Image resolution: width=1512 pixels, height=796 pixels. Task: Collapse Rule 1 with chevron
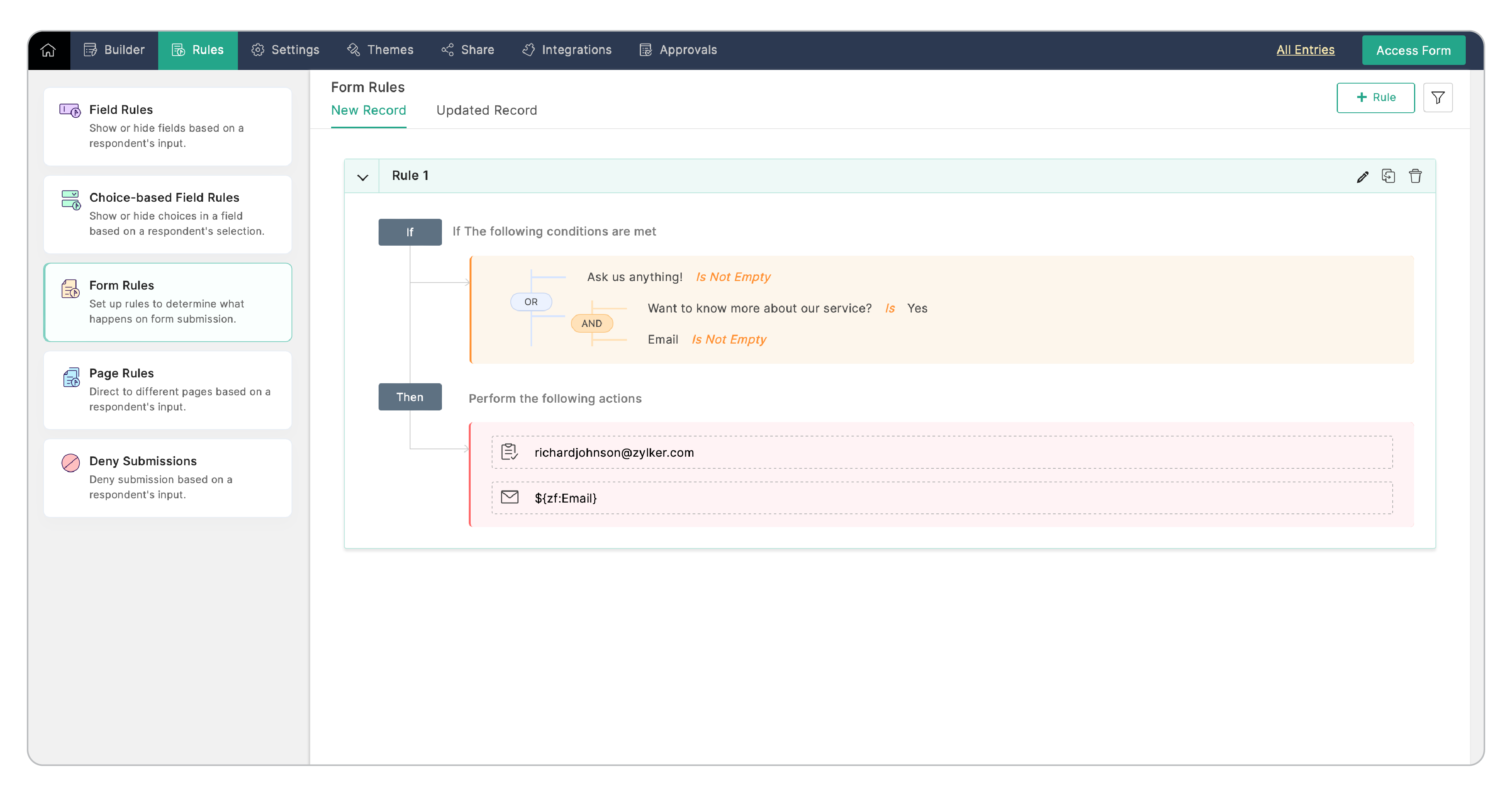coord(363,177)
